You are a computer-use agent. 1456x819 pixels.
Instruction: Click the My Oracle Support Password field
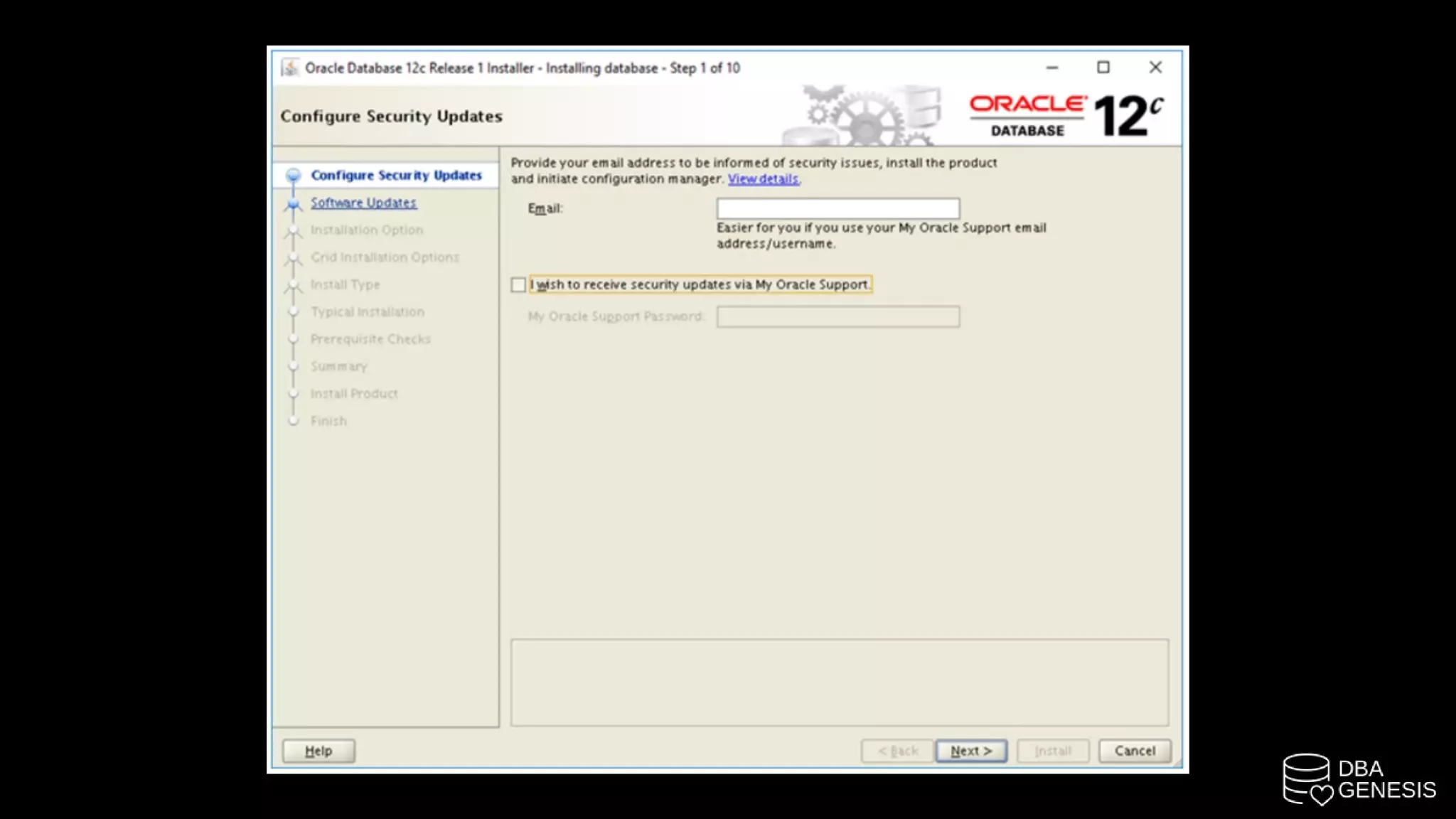tap(837, 316)
